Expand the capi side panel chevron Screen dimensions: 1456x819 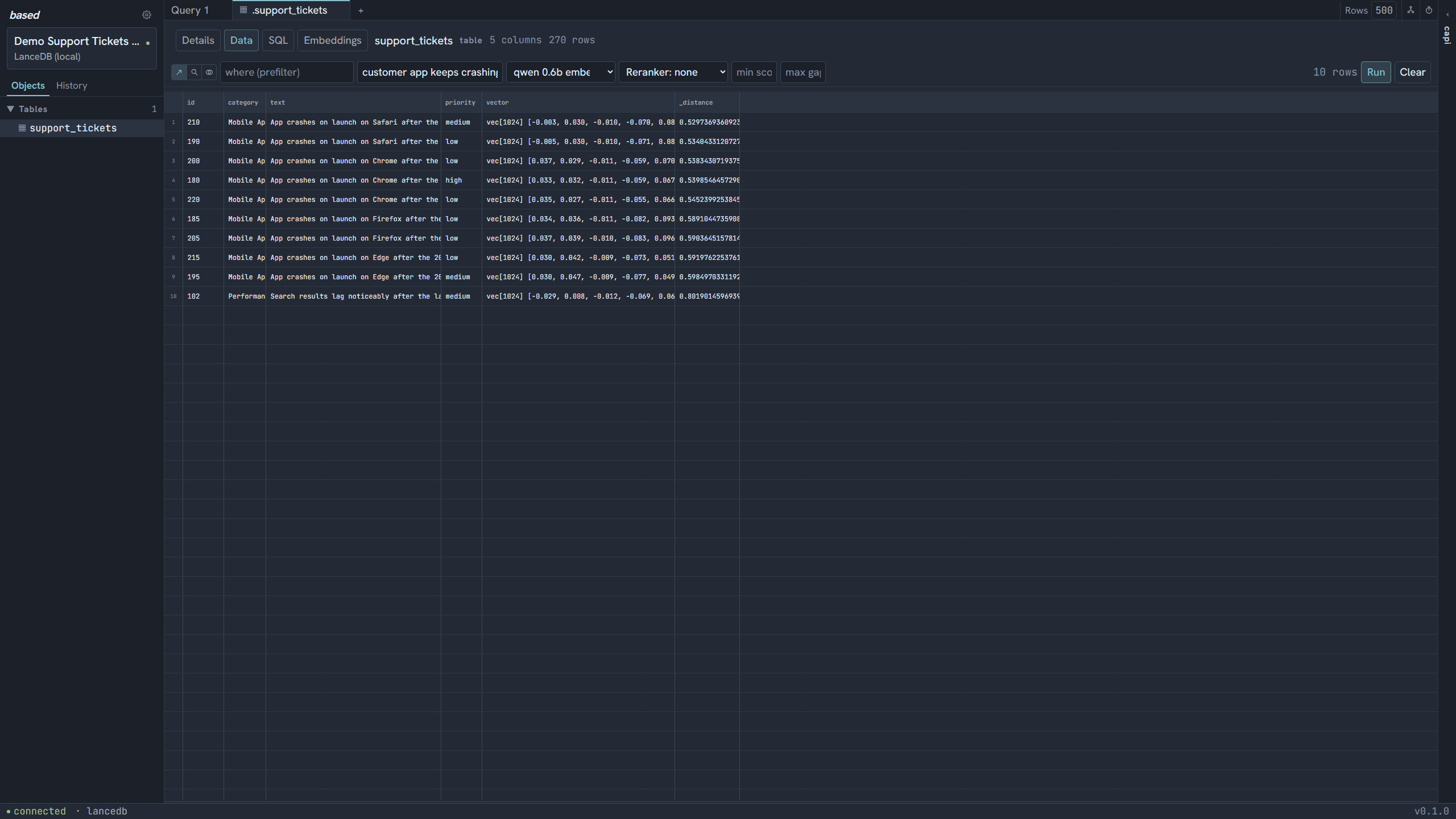tap(1447, 15)
